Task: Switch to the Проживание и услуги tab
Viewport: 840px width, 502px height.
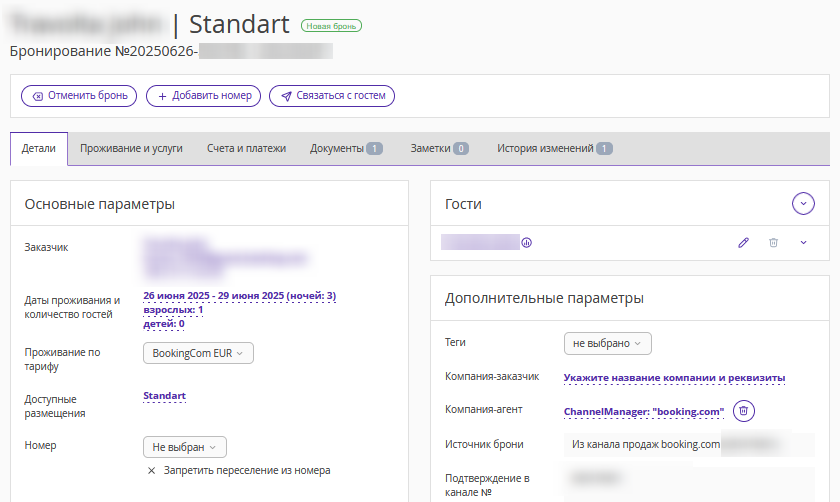Action: tap(131, 148)
